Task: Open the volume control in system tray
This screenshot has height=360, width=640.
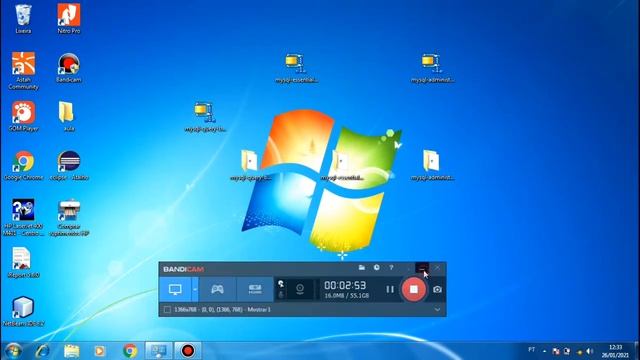Action: pos(589,351)
